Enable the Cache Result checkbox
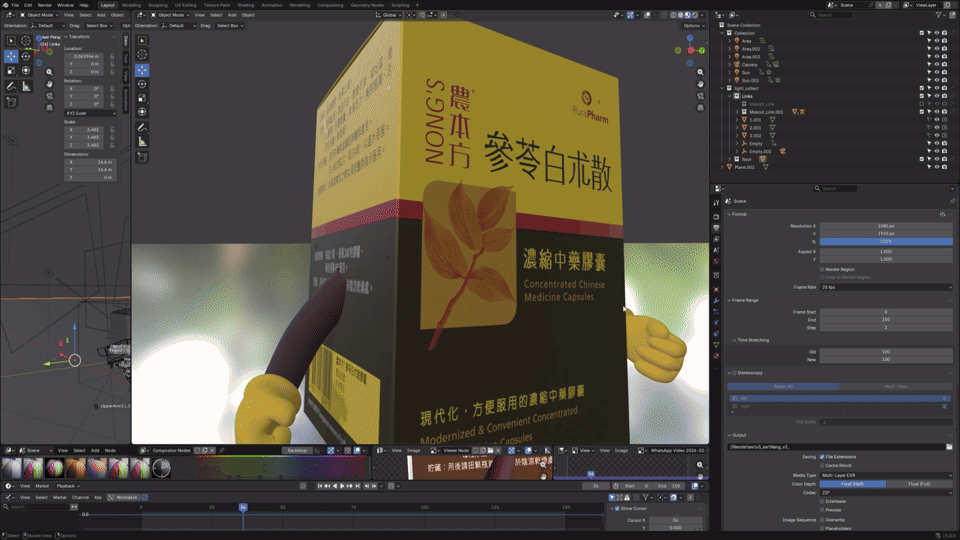960x540 pixels. pyautogui.click(x=822, y=465)
